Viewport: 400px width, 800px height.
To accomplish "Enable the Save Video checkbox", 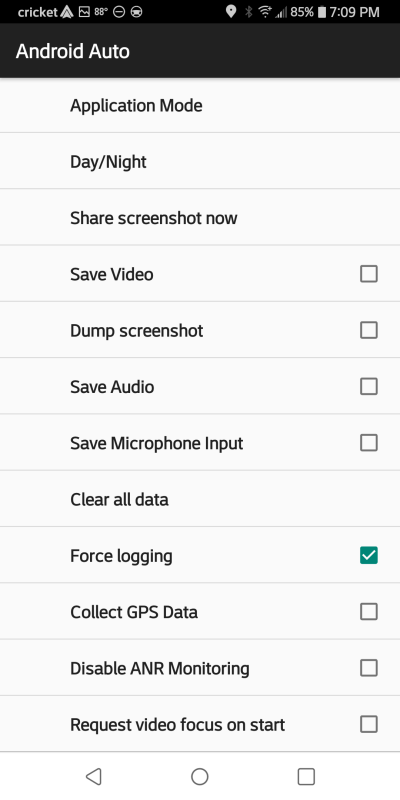I will [x=369, y=274].
